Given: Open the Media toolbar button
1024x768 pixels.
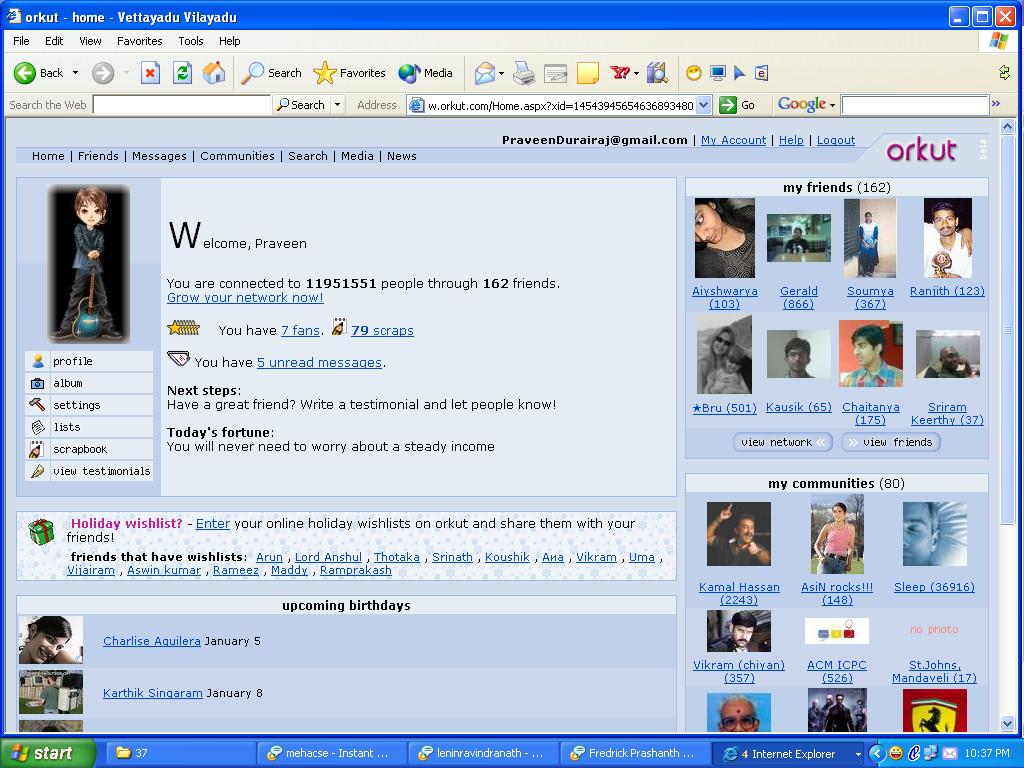Looking at the screenshot, I should point(426,73).
